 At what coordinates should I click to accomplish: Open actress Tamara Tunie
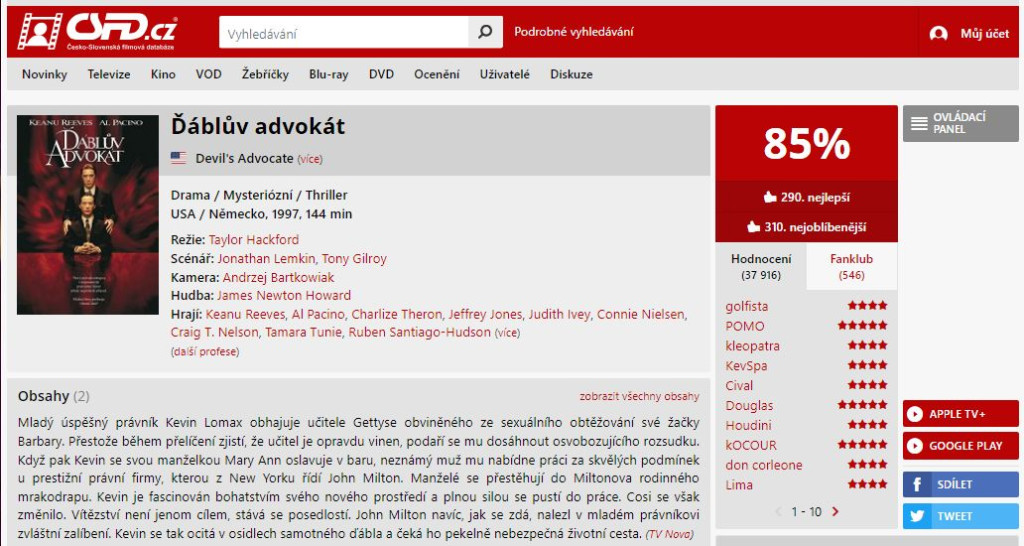point(304,332)
